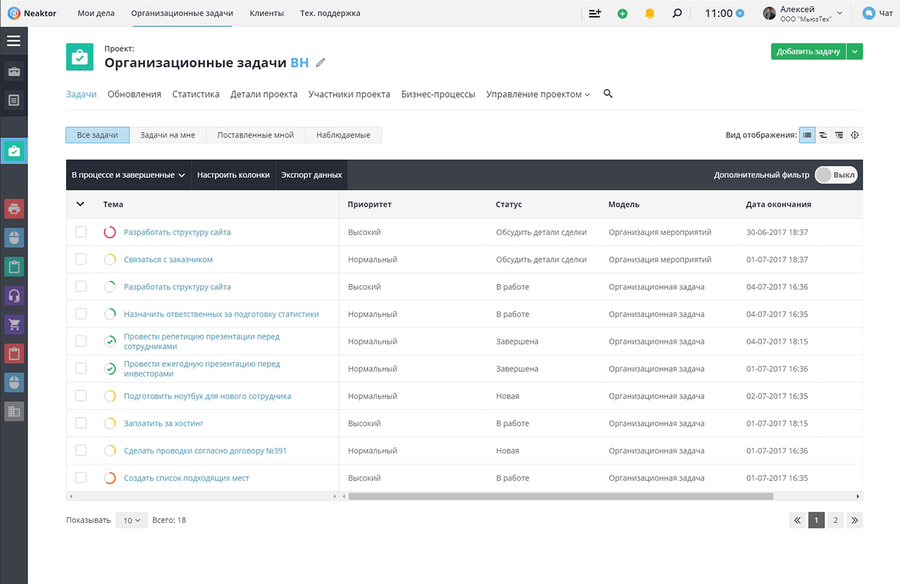
Task: Click the yellow notification bell icon
Action: point(650,13)
